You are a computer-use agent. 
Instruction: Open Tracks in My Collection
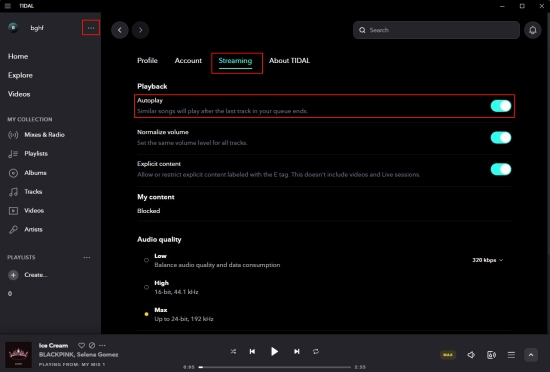click(25, 192)
